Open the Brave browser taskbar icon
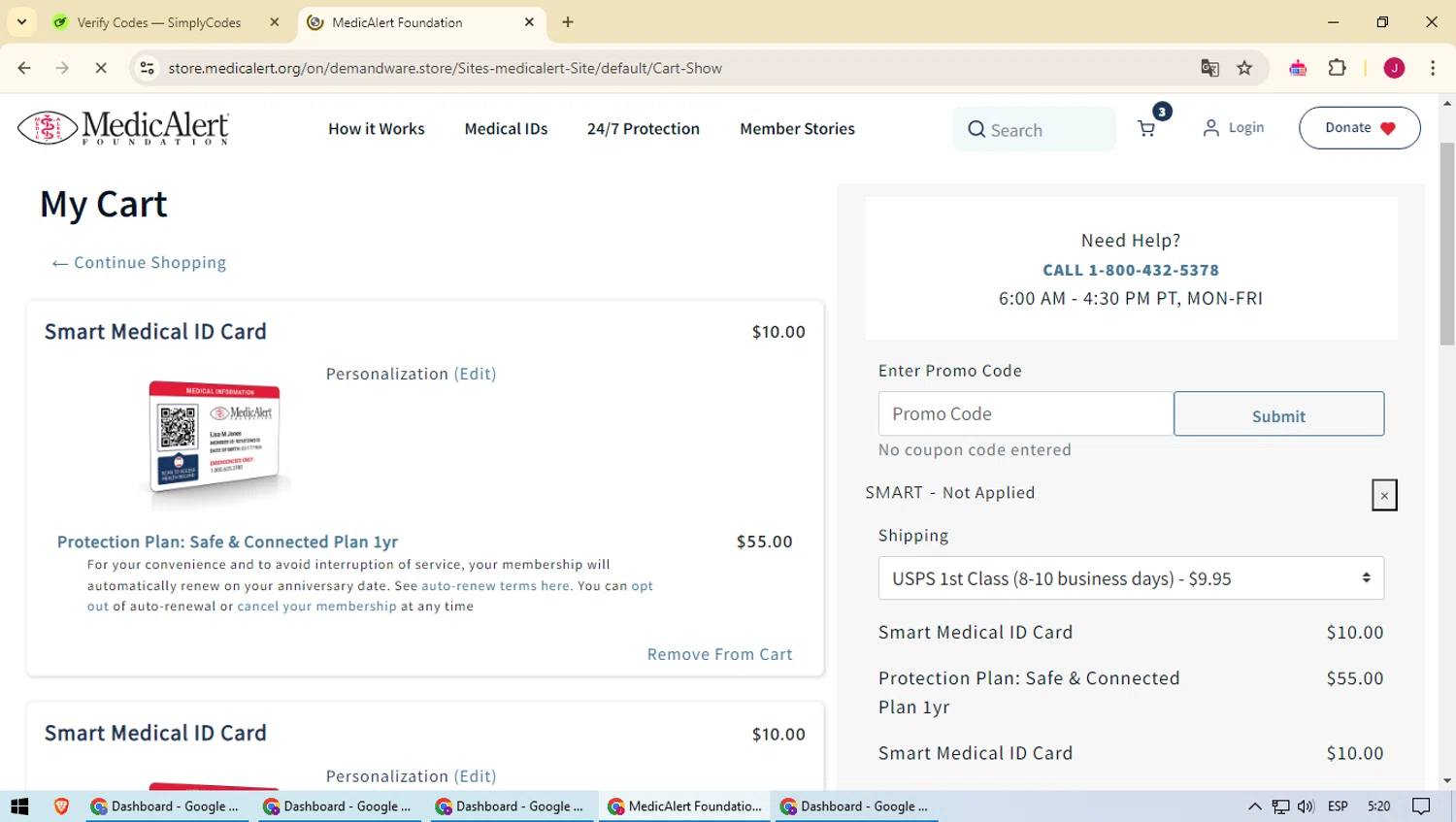Viewport: 1456px width, 822px height. (61, 806)
